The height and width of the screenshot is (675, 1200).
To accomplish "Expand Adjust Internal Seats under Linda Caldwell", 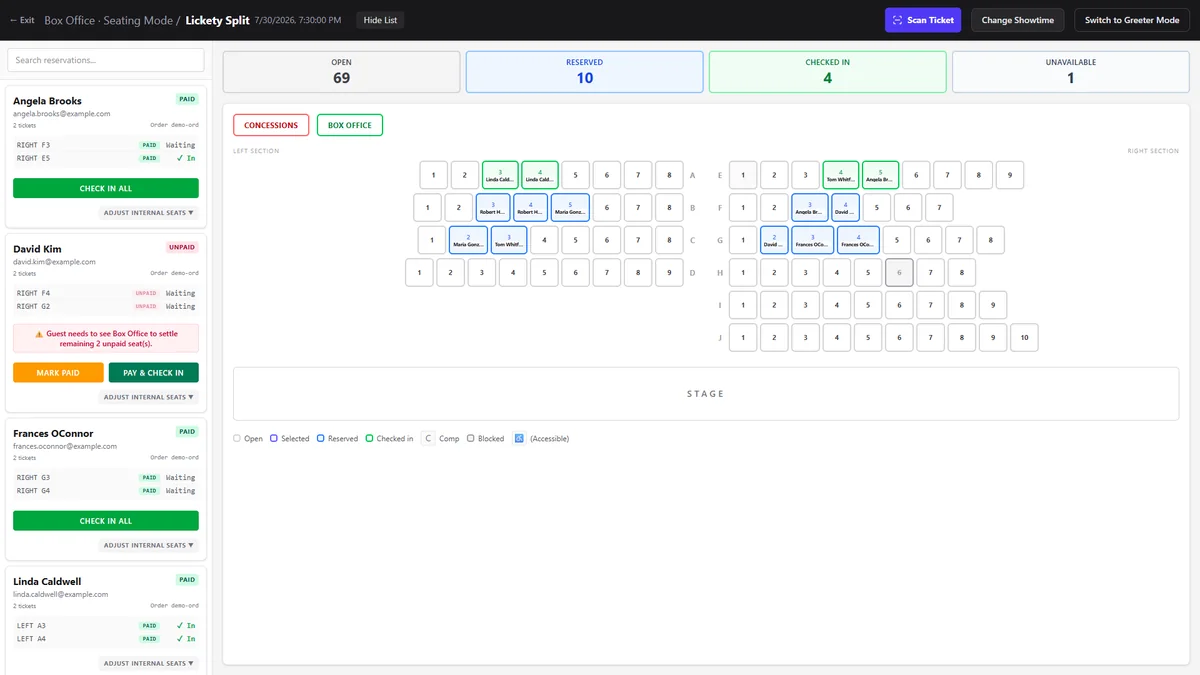I will coord(149,663).
